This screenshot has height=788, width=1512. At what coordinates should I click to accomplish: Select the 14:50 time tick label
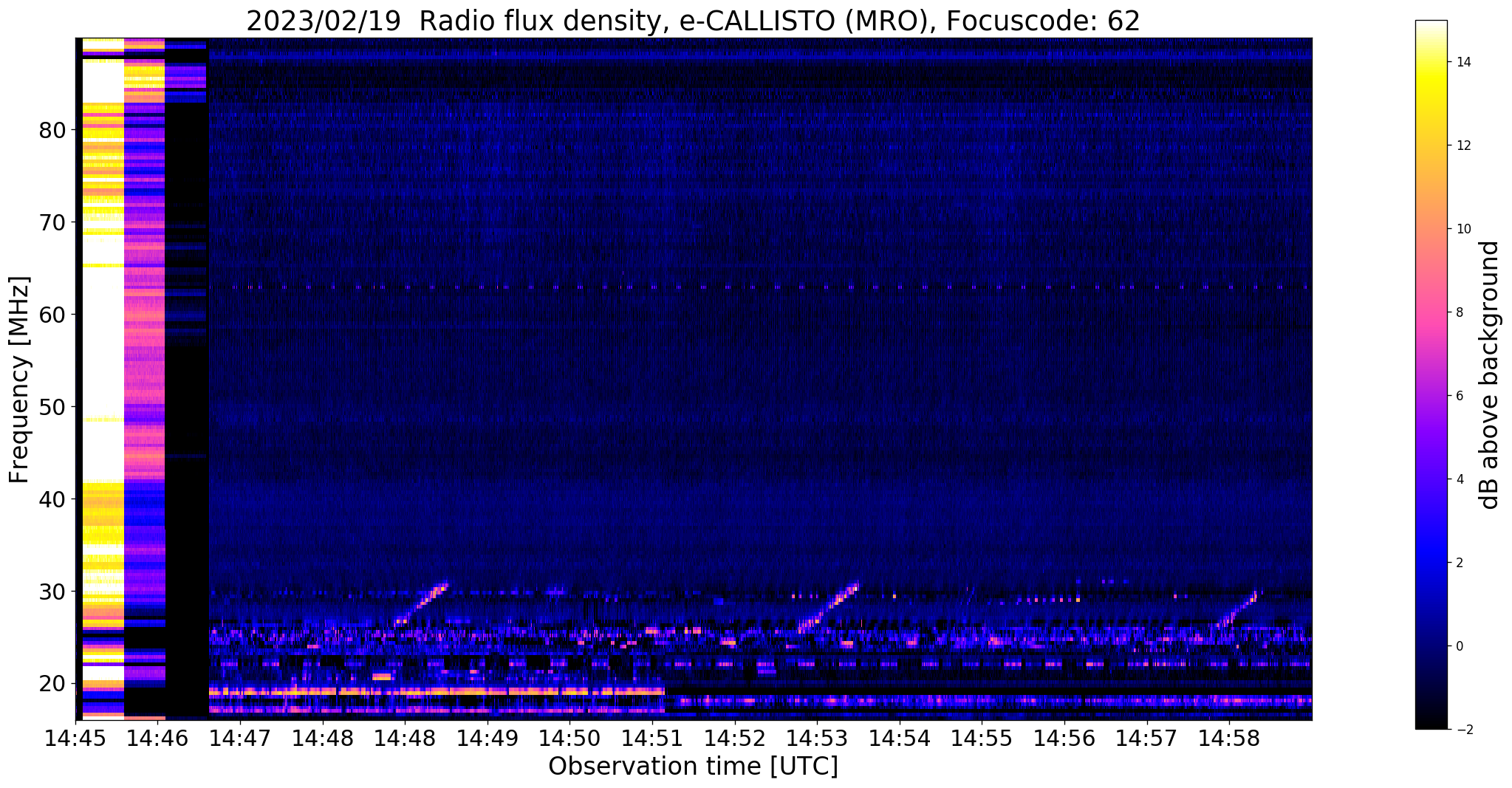click(569, 738)
